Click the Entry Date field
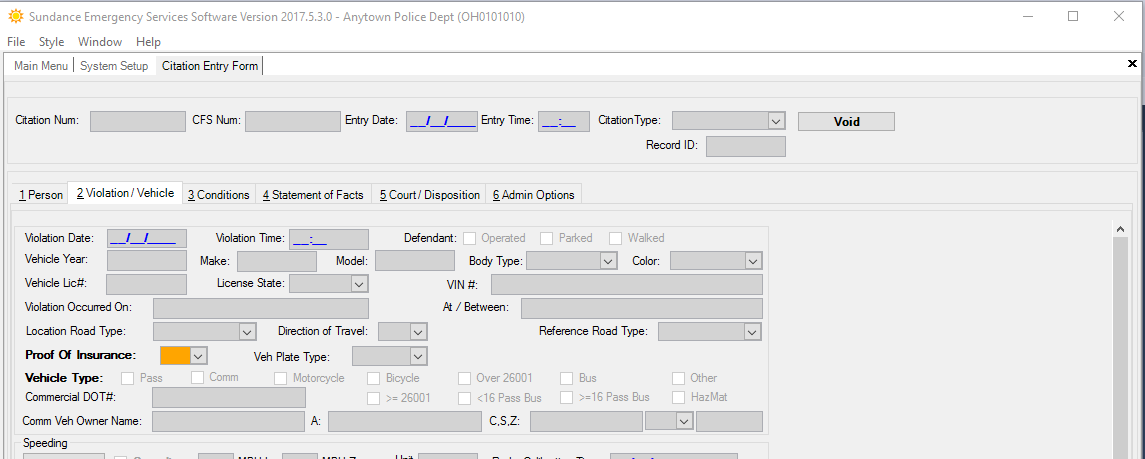The width and height of the screenshot is (1145, 459). pos(442,121)
